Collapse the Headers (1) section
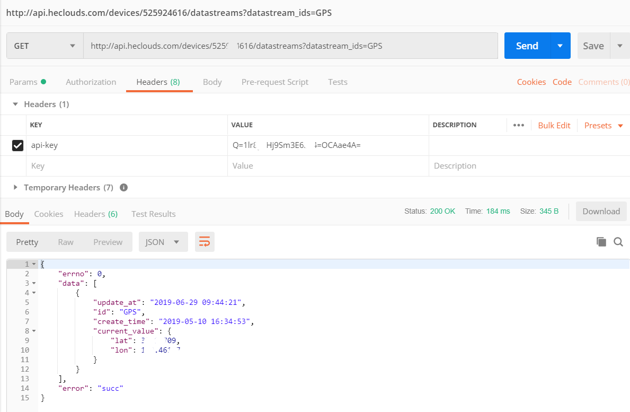The width and height of the screenshot is (630, 412). click(x=15, y=104)
